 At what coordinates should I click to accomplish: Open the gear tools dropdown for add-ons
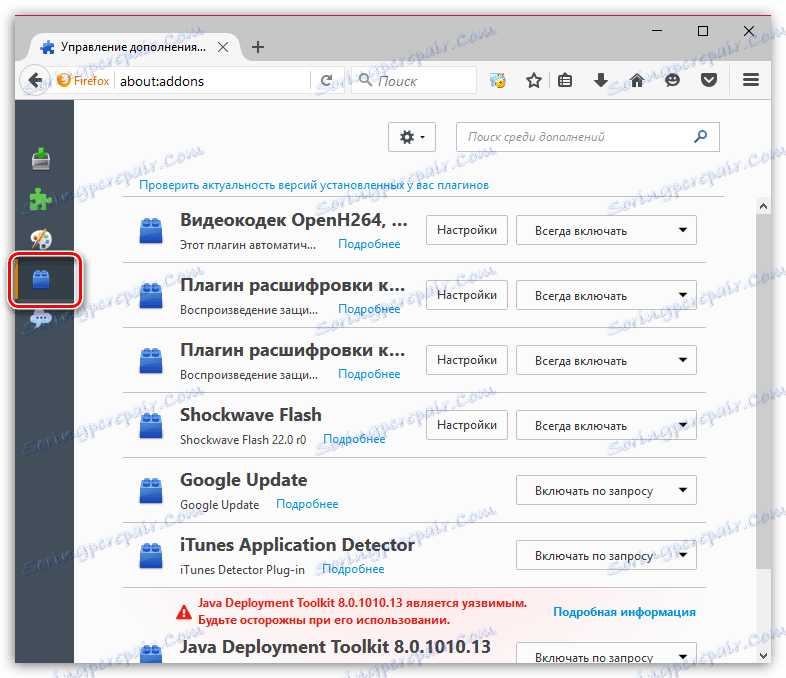(412, 137)
